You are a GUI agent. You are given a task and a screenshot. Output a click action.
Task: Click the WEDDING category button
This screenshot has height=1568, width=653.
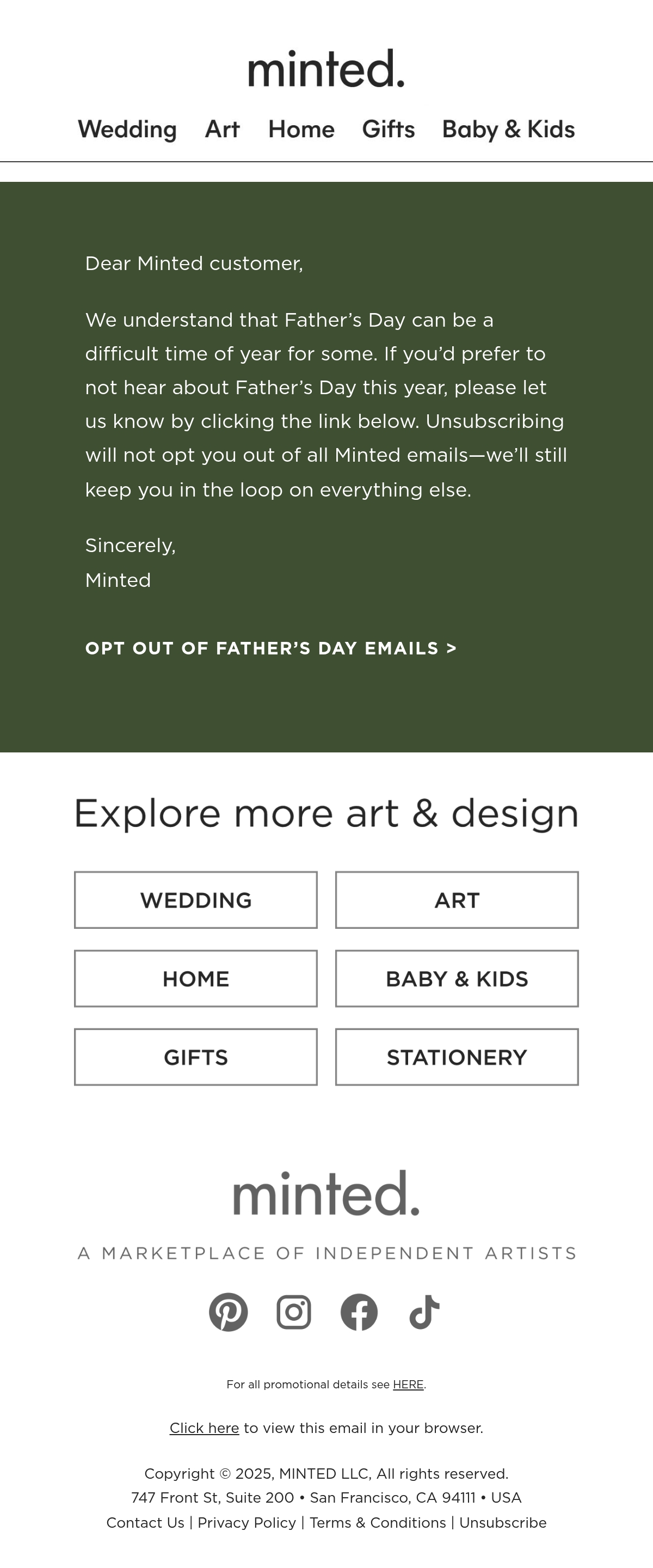tap(196, 899)
